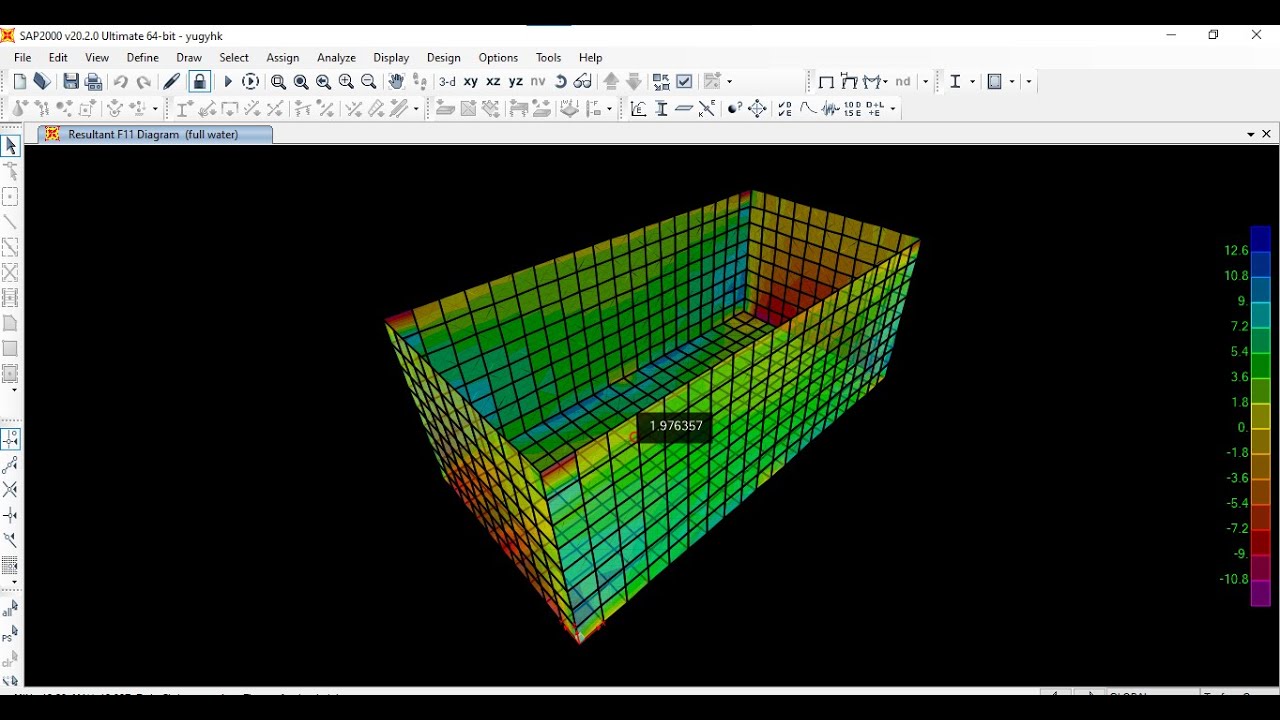Toggle the Ends and Midpoints snap

11,465
